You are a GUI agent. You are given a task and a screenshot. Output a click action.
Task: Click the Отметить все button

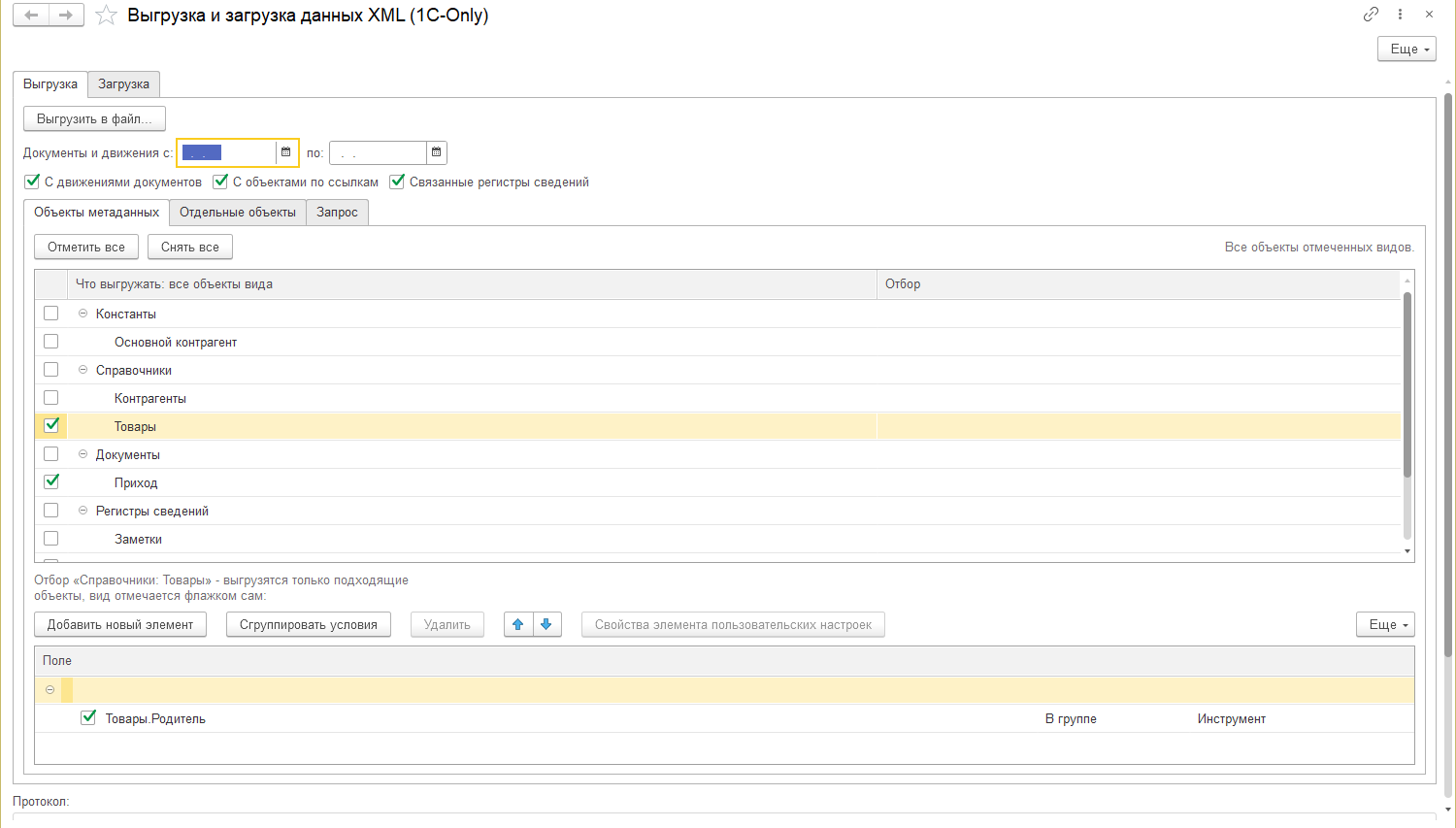coord(86,247)
